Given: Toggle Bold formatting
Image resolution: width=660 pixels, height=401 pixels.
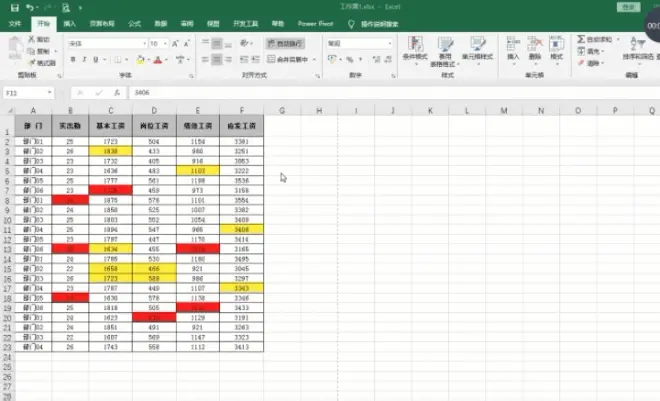Looking at the screenshot, I should point(73,60).
